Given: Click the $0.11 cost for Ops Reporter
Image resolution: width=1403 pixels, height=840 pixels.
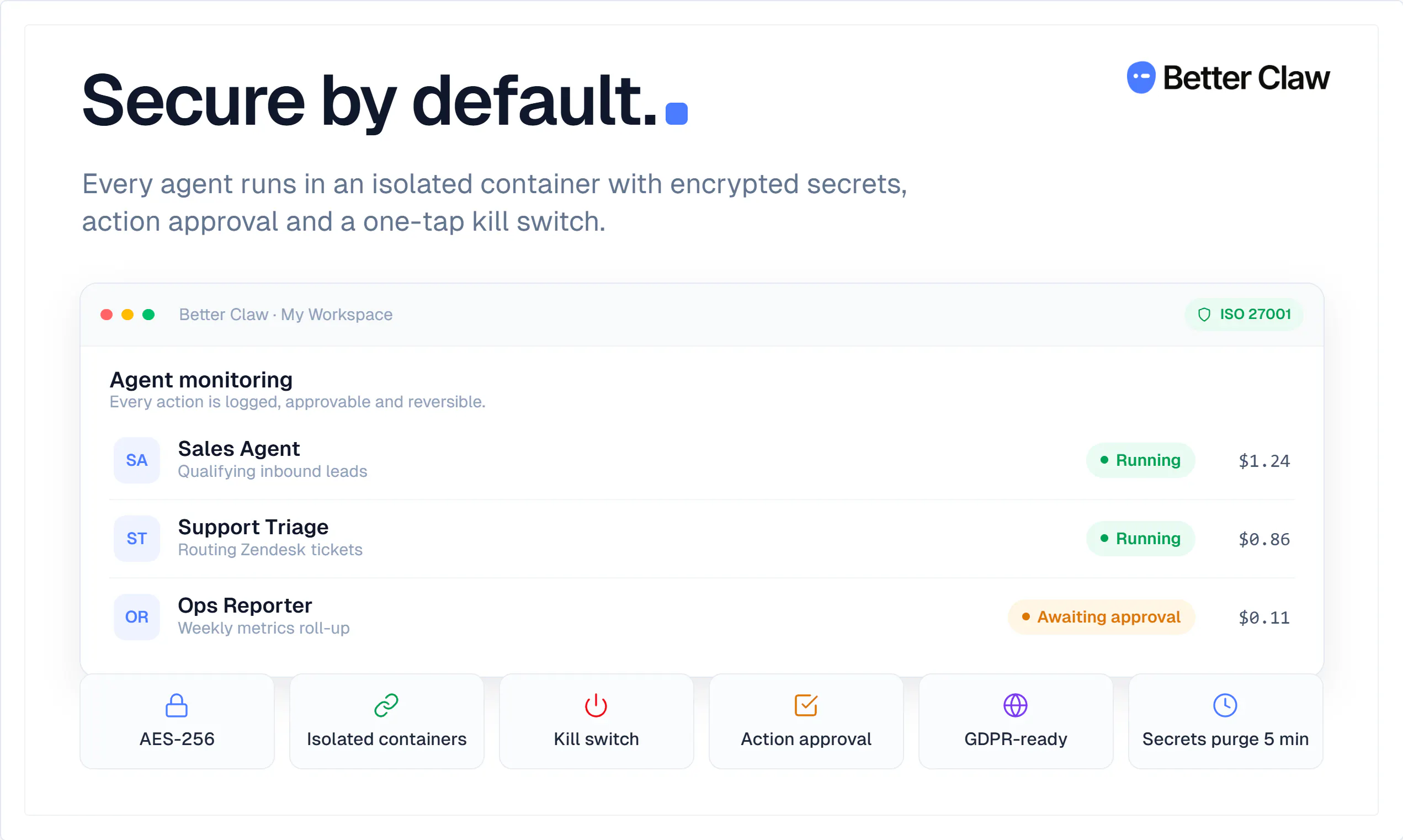Looking at the screenshot, I should (x=1264, y=618).
